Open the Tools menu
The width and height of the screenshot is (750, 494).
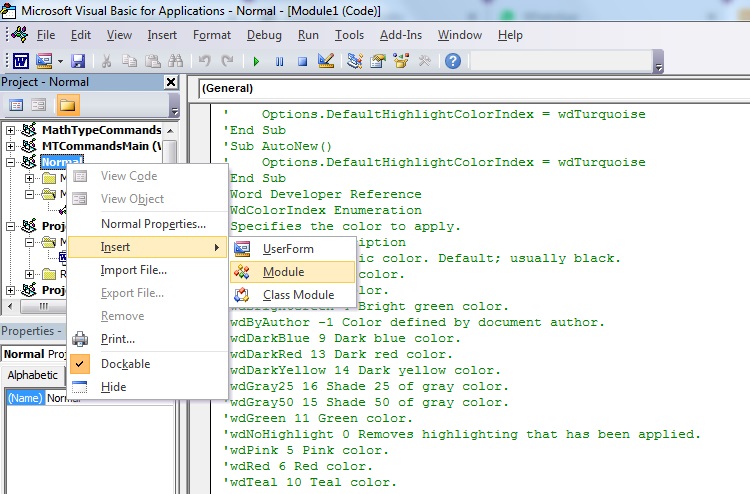pos(349,35)
